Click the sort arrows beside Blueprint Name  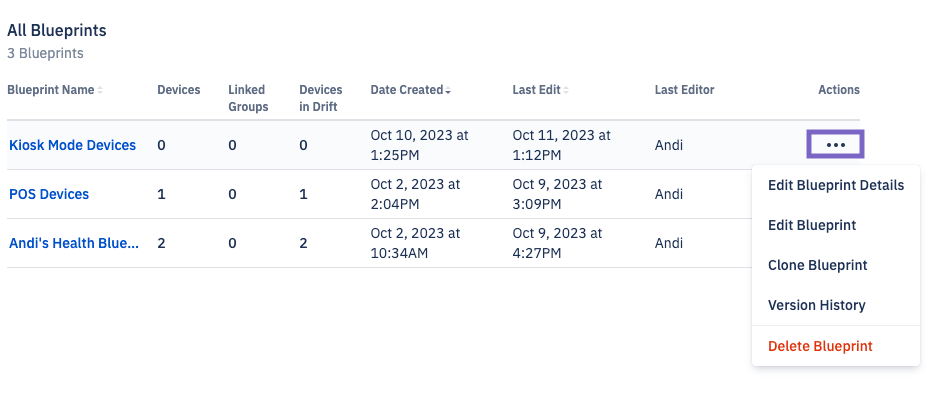tap(100, 90)
